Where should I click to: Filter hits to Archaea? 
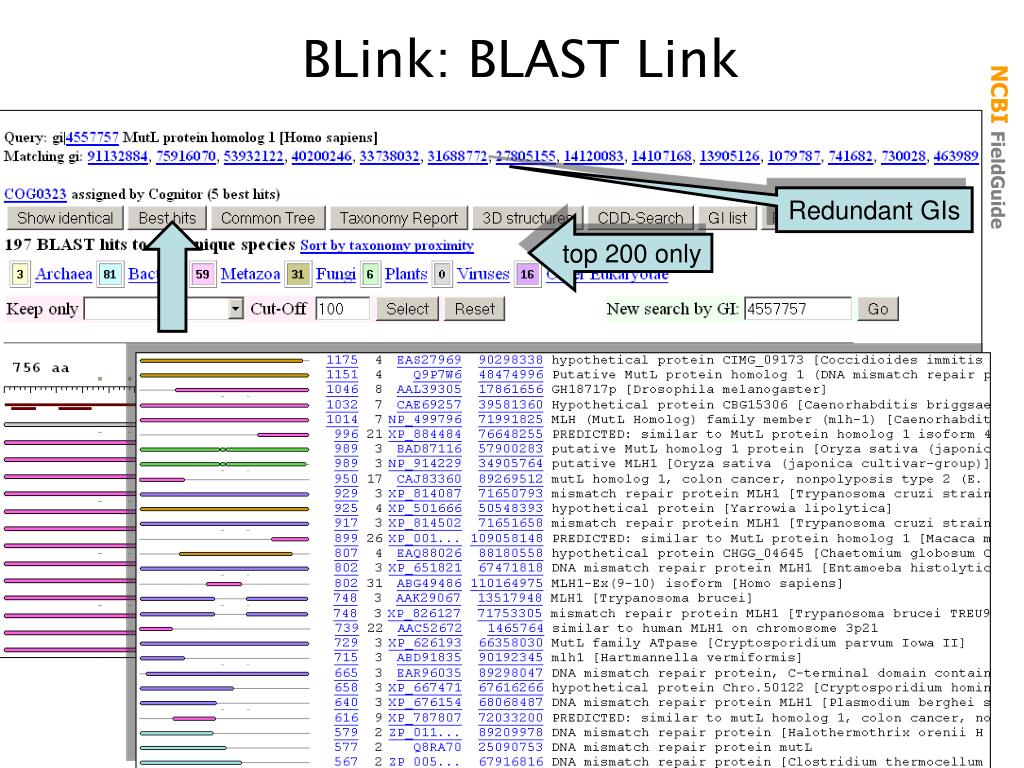[x=63, y=274]
